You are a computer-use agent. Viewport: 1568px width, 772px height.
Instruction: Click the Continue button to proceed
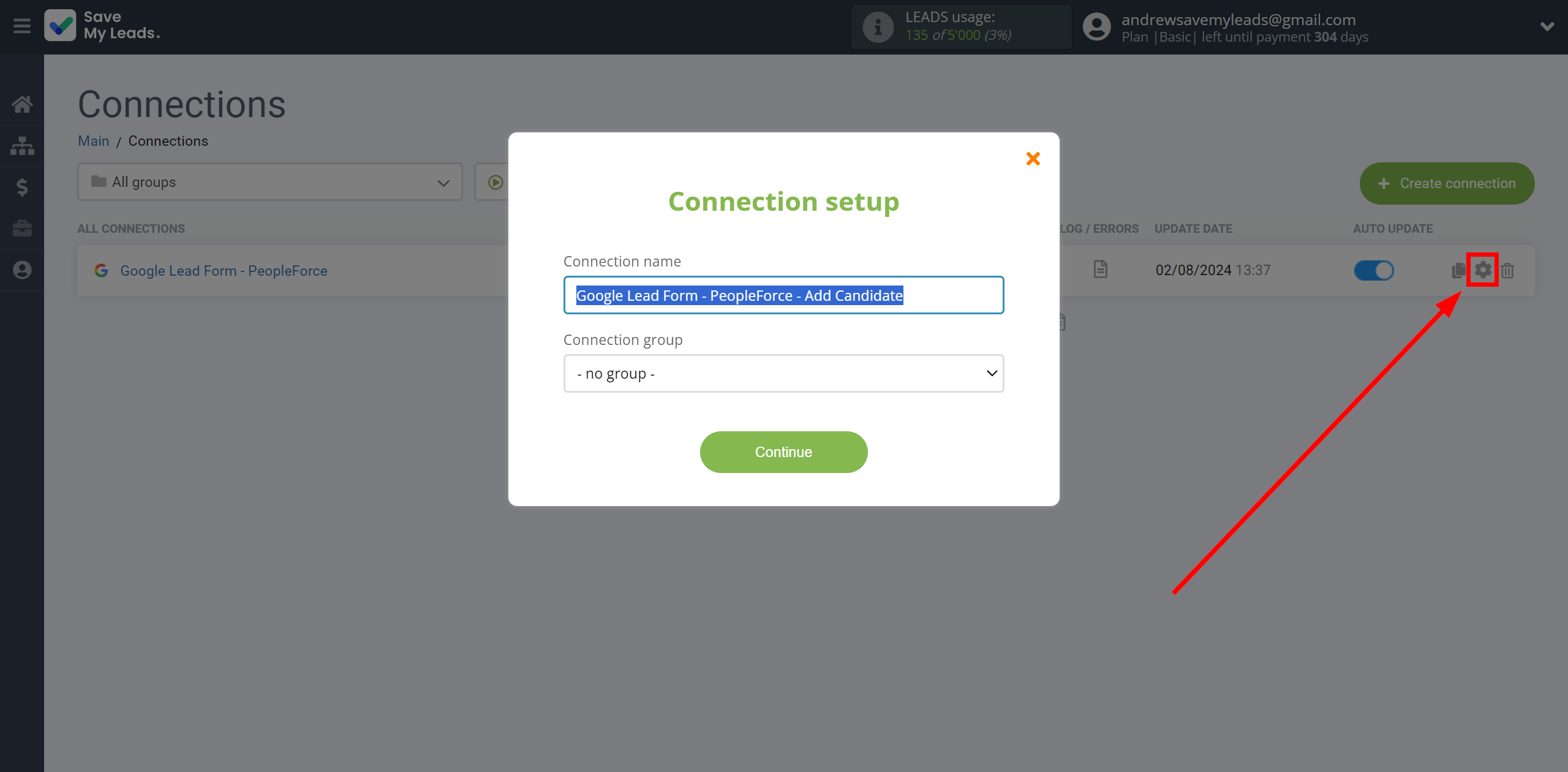(x=783, y=451)
